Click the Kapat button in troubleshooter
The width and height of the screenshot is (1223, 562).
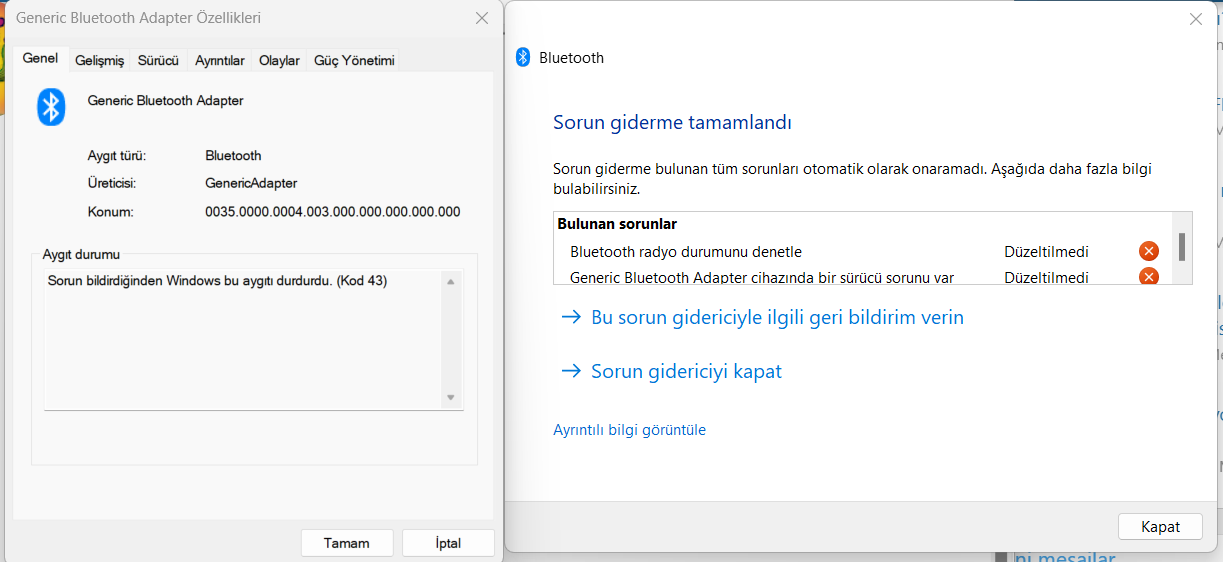click(x=1160, y=527)
